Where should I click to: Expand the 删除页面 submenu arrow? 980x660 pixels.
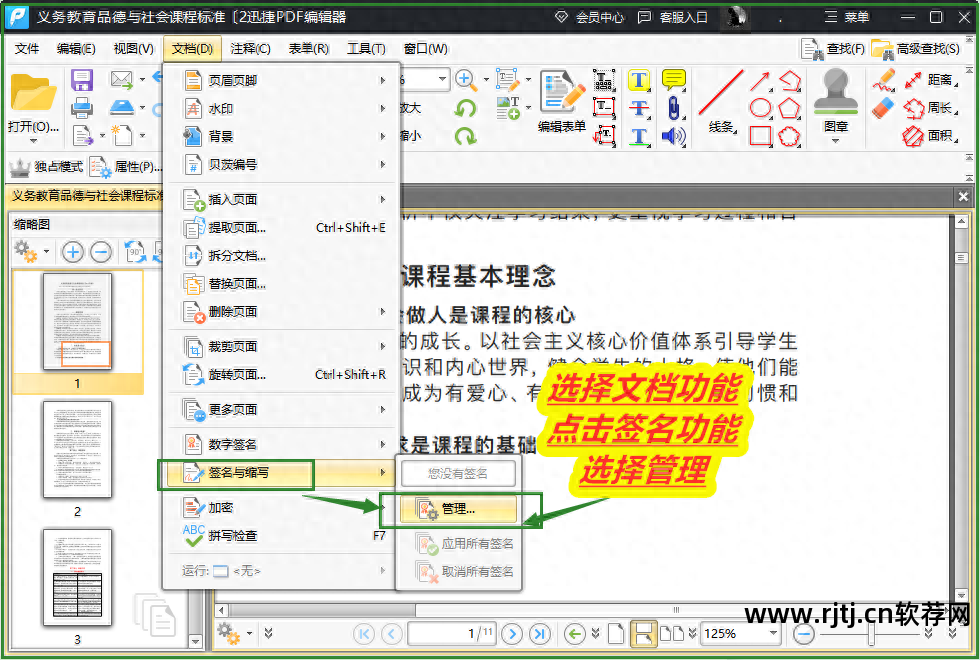382,311
